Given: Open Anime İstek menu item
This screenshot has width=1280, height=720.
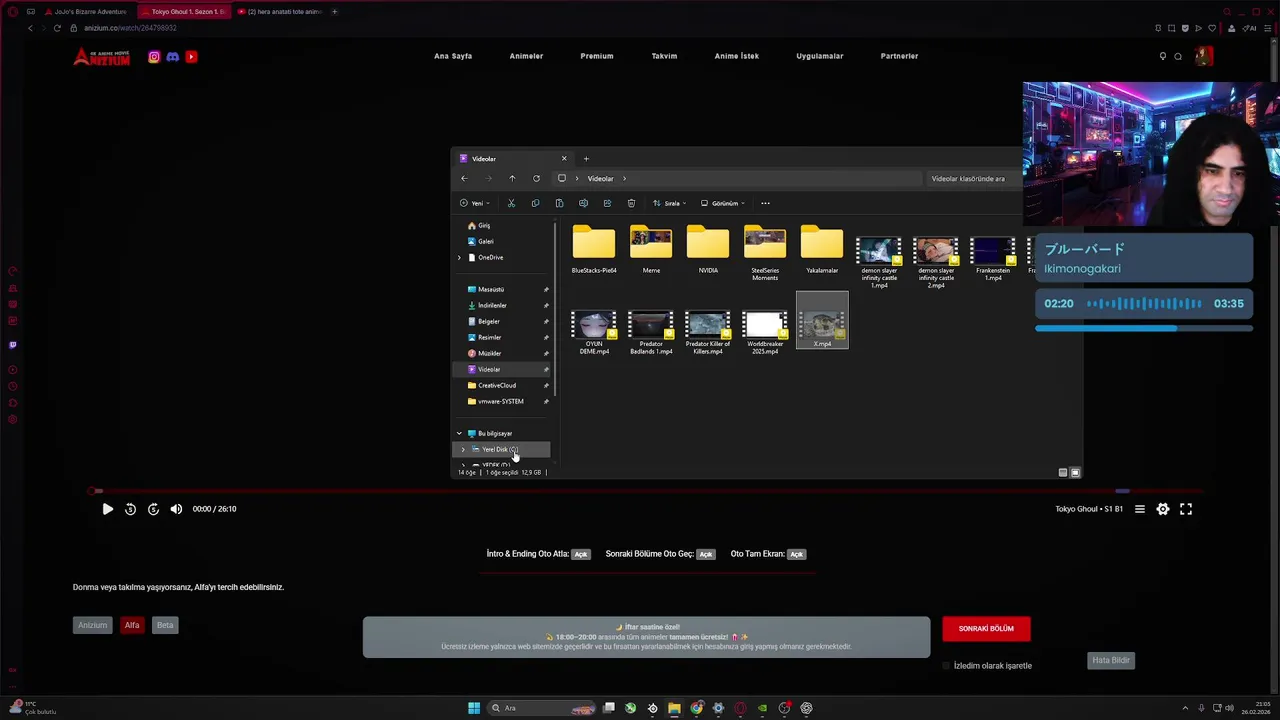Looking at the screenshot, I should (x=737, y=56).
